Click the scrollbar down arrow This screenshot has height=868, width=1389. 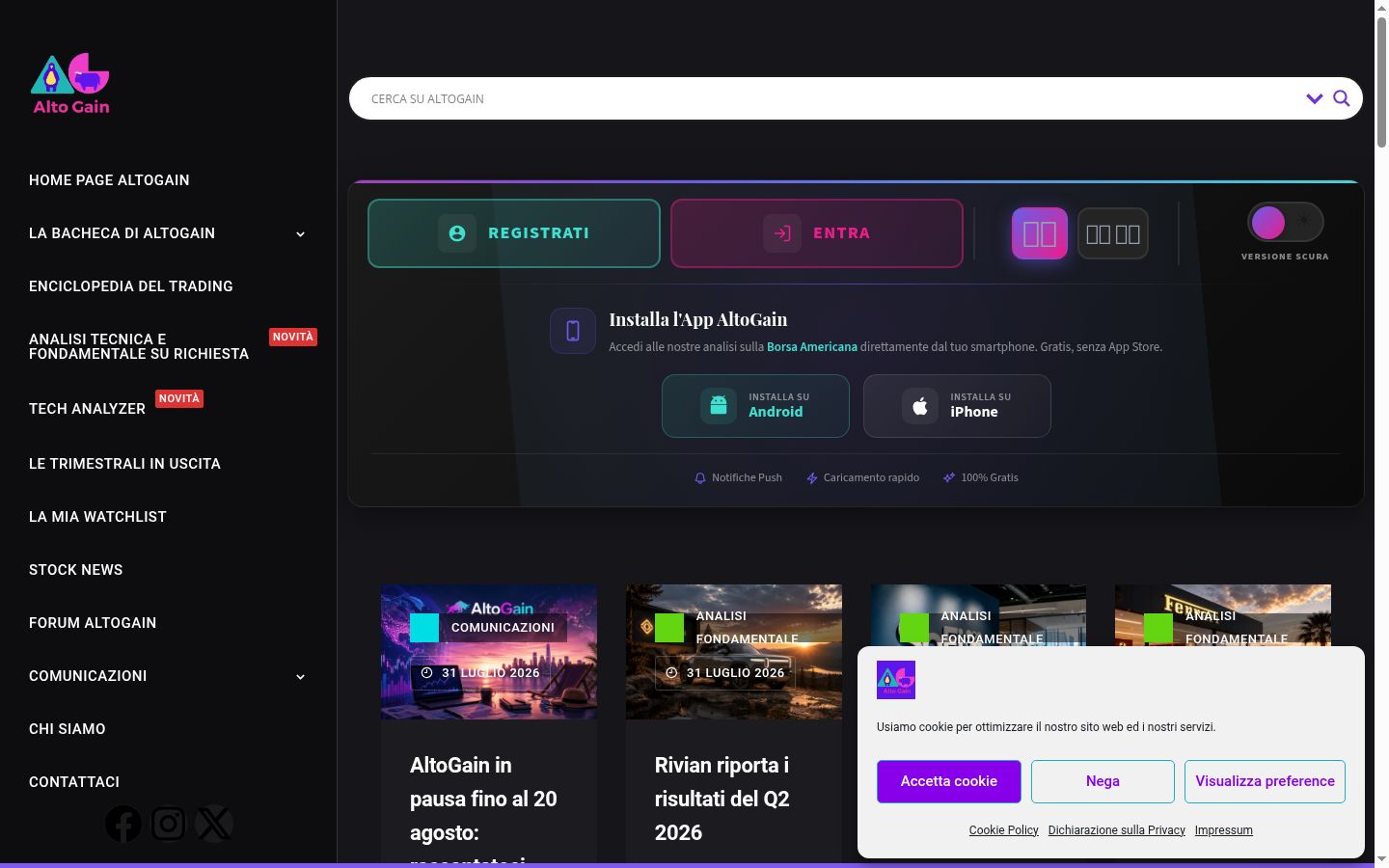pyautogui.click(x=1381, y=858)
